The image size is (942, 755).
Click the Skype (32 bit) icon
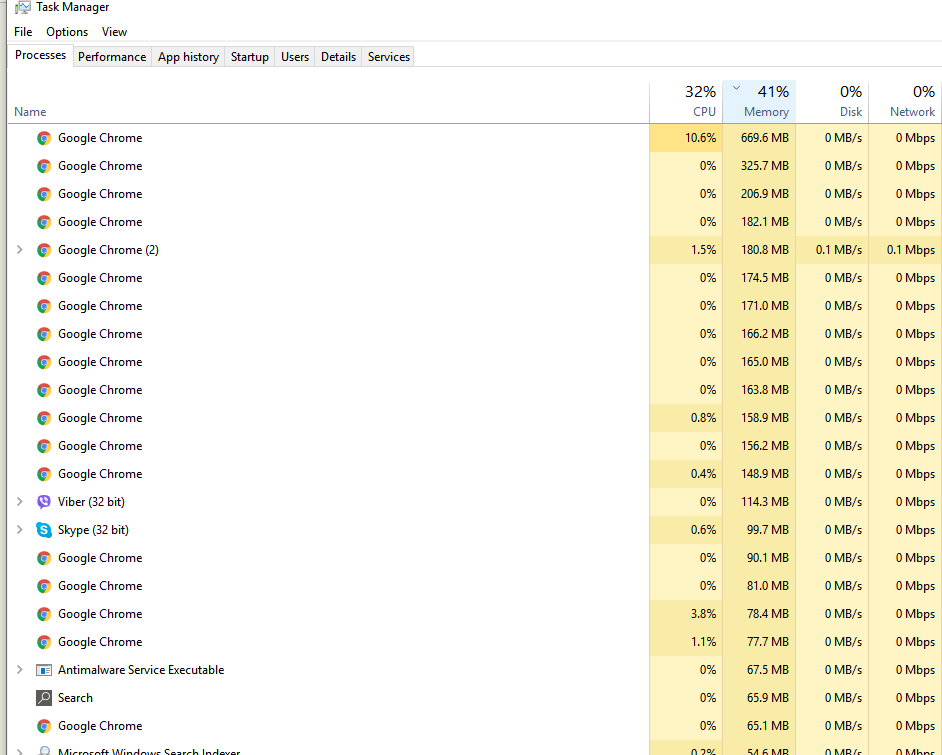click(43, 530)
